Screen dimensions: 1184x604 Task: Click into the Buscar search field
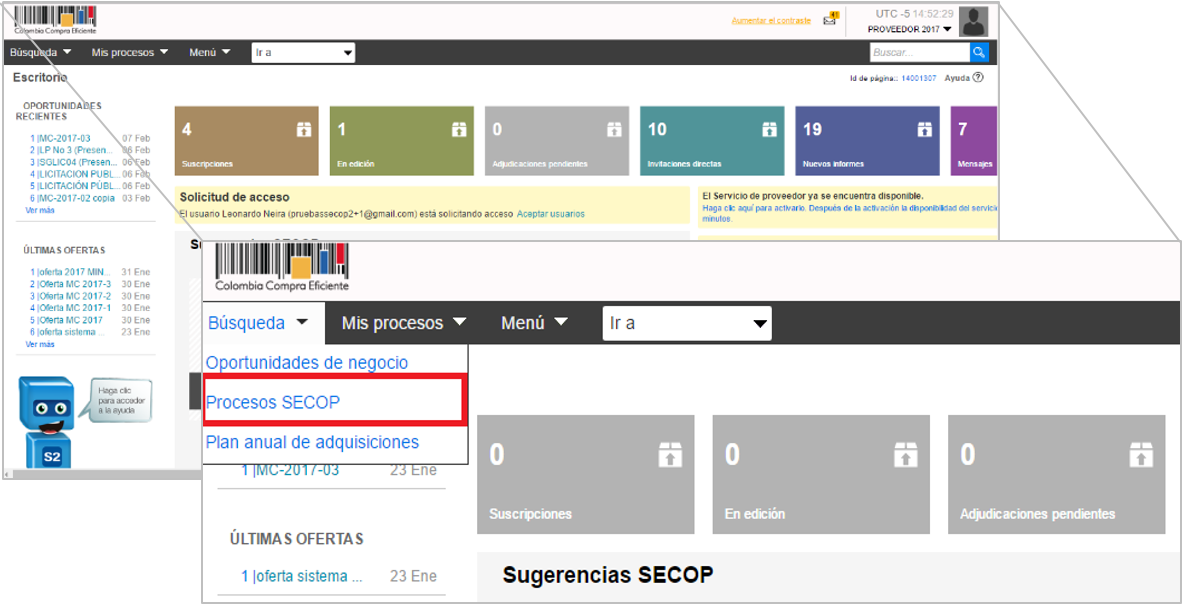pyautogui.click(x=918, y=53)
